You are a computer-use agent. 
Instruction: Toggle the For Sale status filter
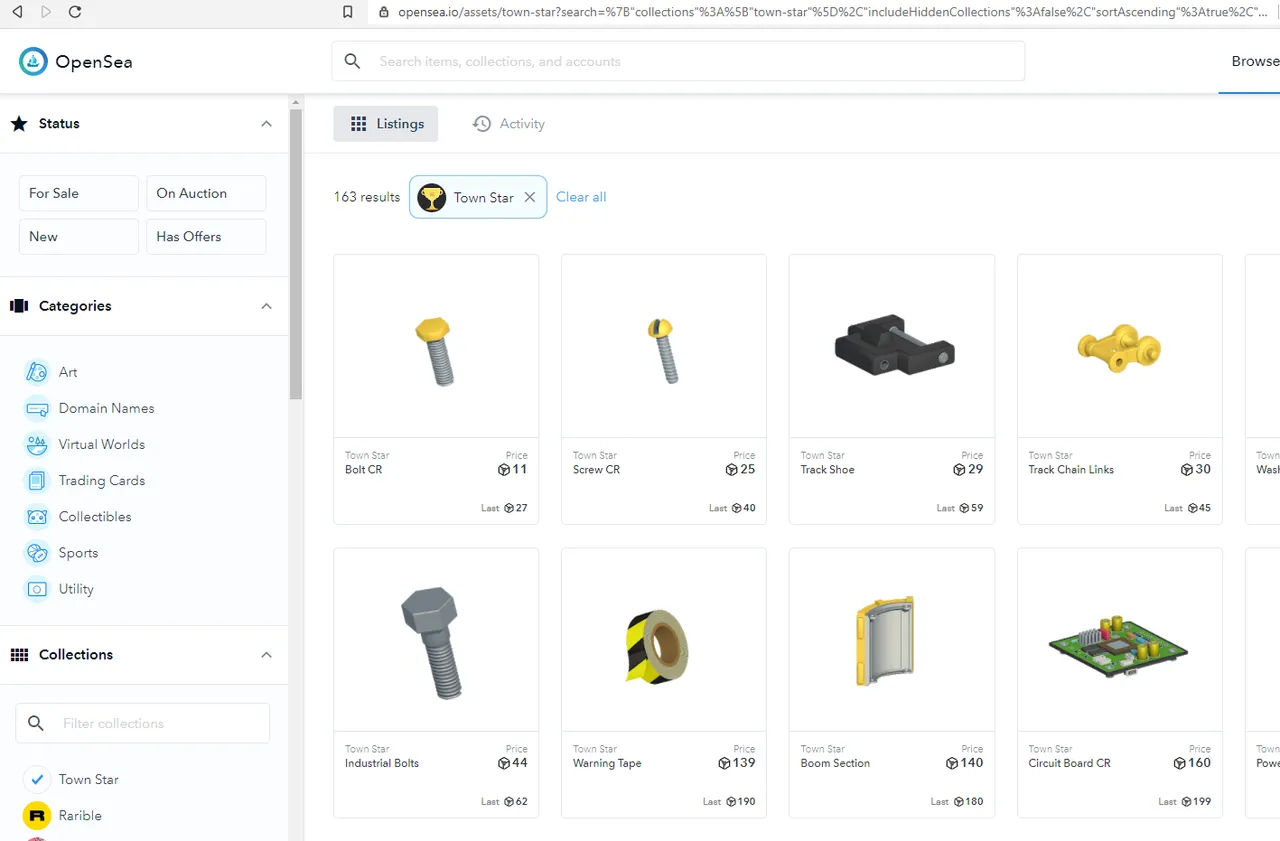click(x=79, y=193)
